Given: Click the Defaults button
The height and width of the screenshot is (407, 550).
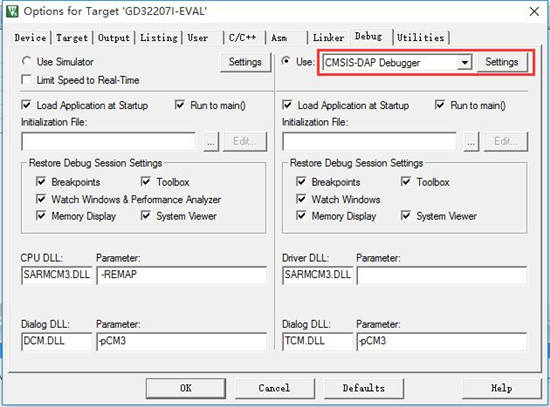Looking at the screenshot, I should click(364, 388).
